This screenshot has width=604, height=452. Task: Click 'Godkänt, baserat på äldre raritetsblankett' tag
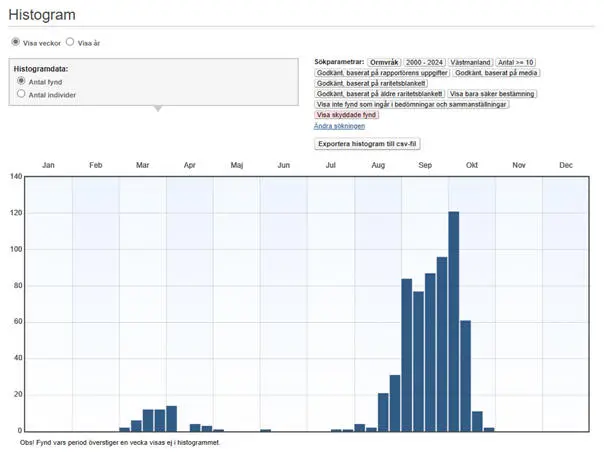378,94
